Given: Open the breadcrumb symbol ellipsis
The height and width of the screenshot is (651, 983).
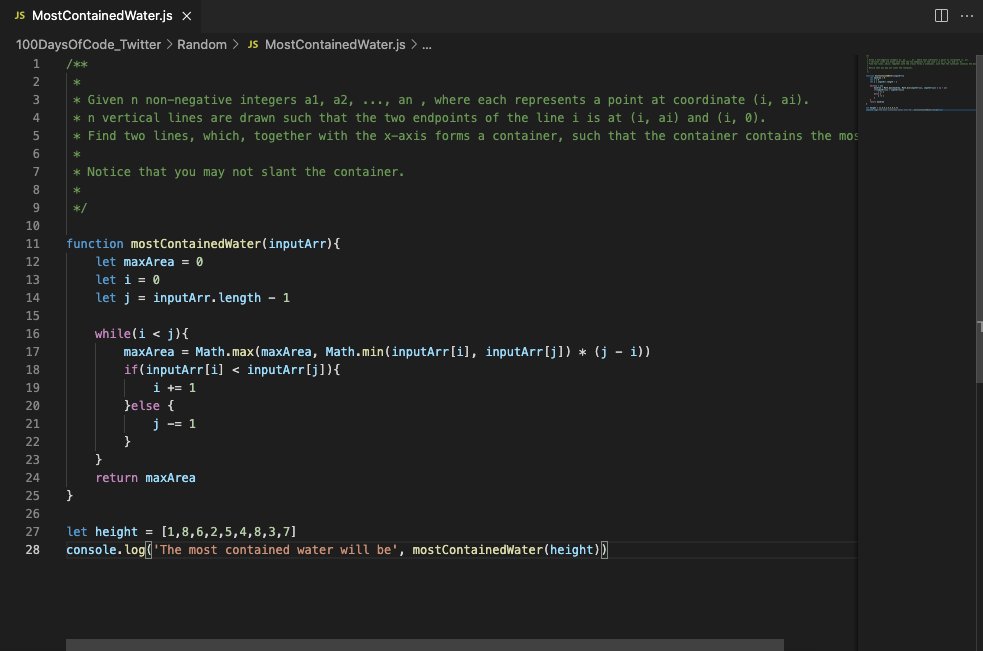Looking at the screenshot, I should point(426,45).
